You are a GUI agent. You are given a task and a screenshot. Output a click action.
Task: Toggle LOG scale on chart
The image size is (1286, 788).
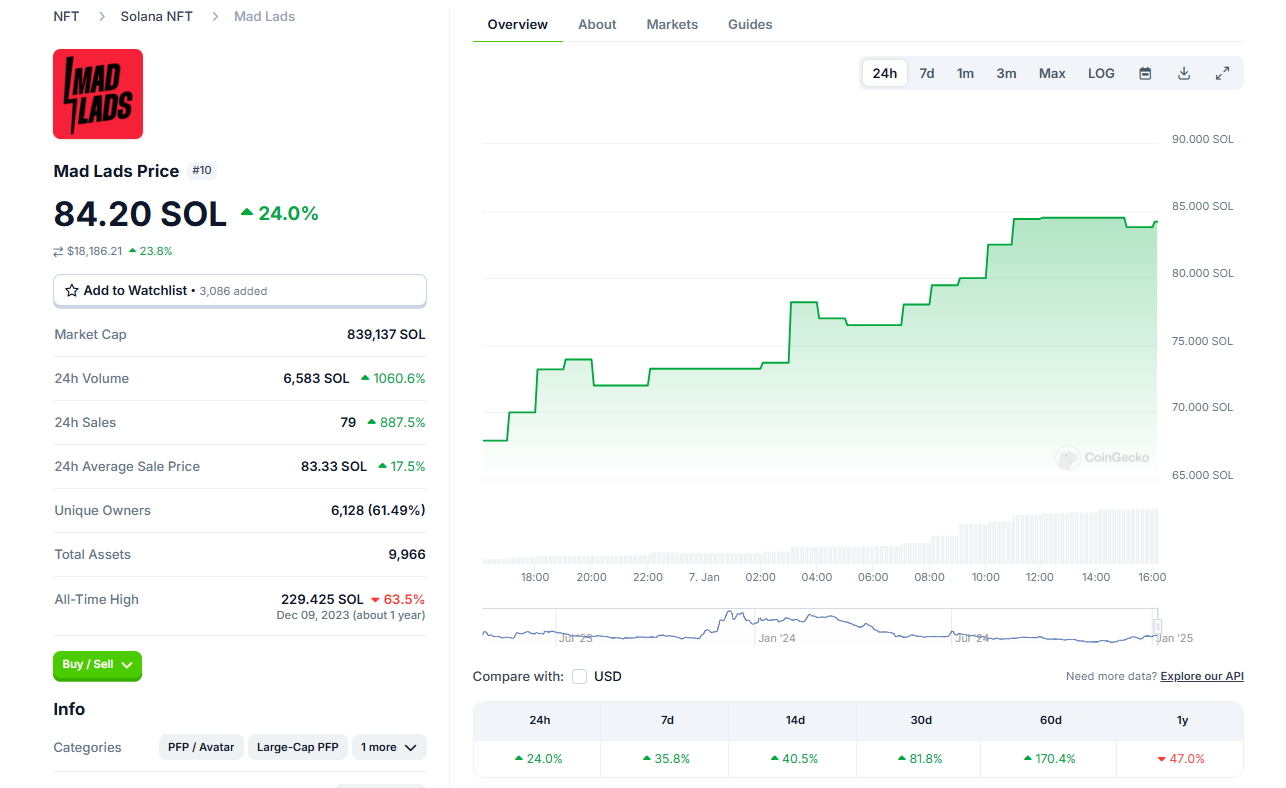(x=1101, y=73)
